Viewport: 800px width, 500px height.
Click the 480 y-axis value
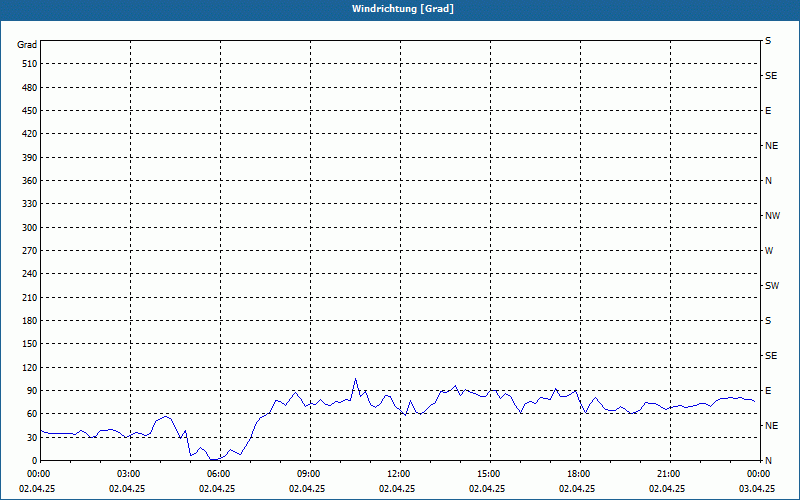coord(30,88)
